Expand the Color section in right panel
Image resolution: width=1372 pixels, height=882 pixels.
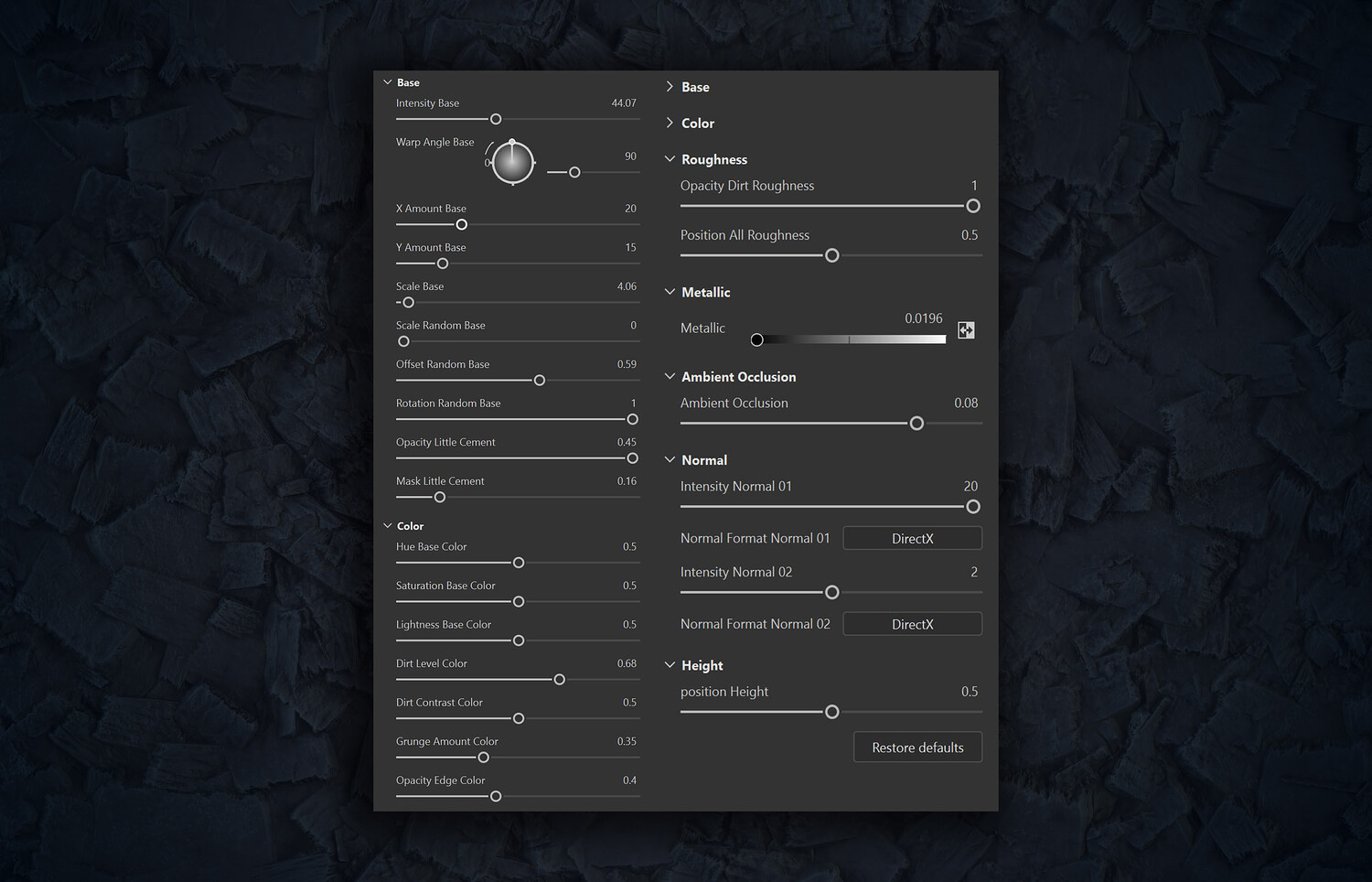tap(670, 123)
